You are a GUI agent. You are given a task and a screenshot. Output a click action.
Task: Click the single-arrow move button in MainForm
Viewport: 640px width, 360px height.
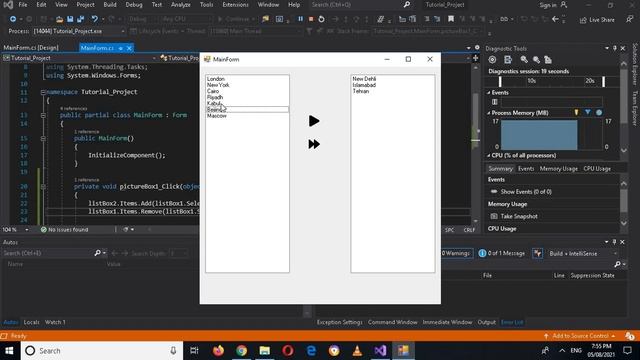click(314, 121)
